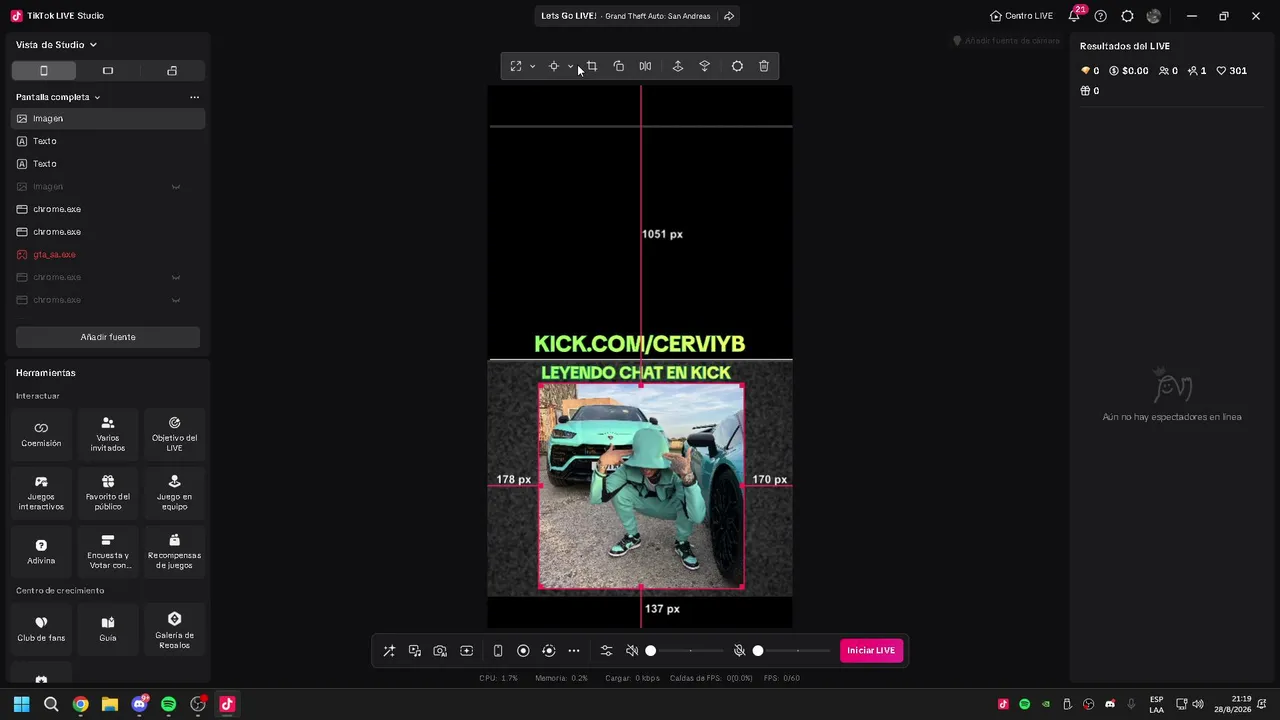This screenshot has height=720, width=1280.
Task: Open Centro LIVE
Action: tap(1021, 16)
